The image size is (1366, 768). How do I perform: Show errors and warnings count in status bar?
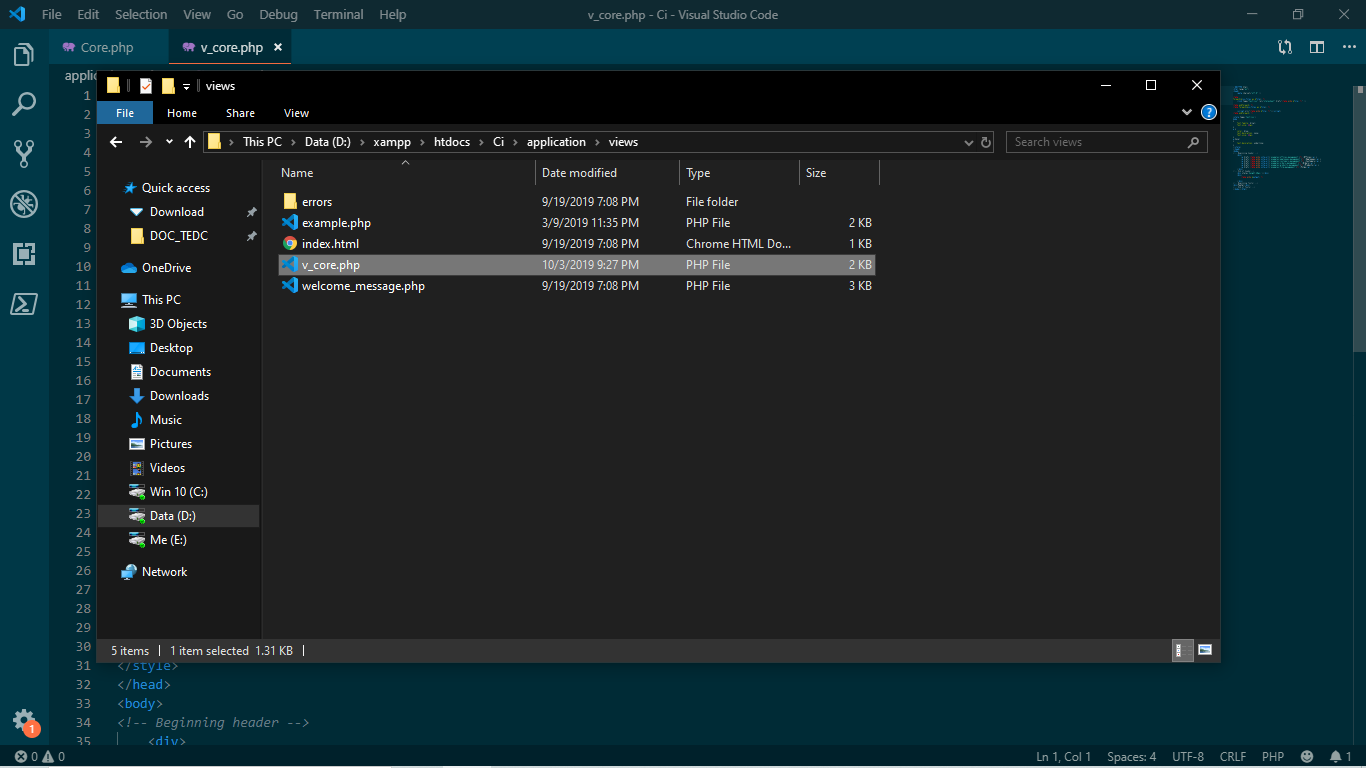[40, 757]
